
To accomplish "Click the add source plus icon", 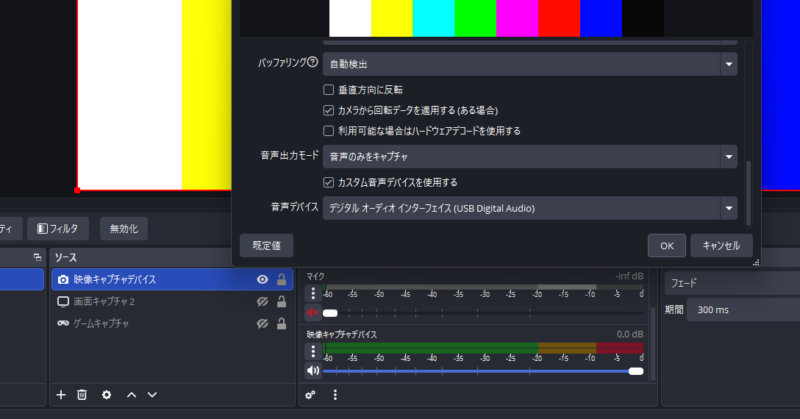I will 61,395.
